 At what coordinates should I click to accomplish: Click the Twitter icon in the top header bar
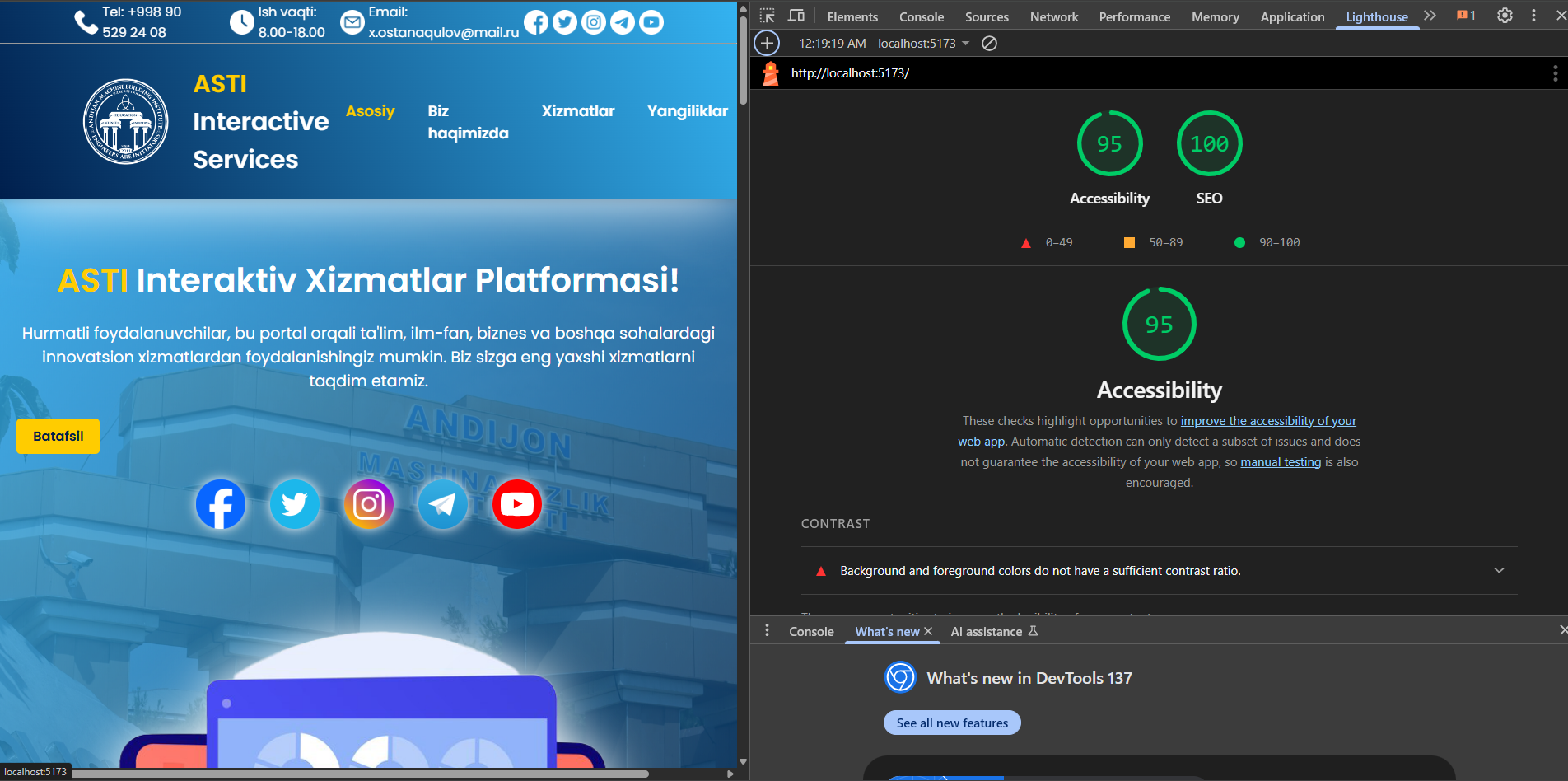click(565, 22)
